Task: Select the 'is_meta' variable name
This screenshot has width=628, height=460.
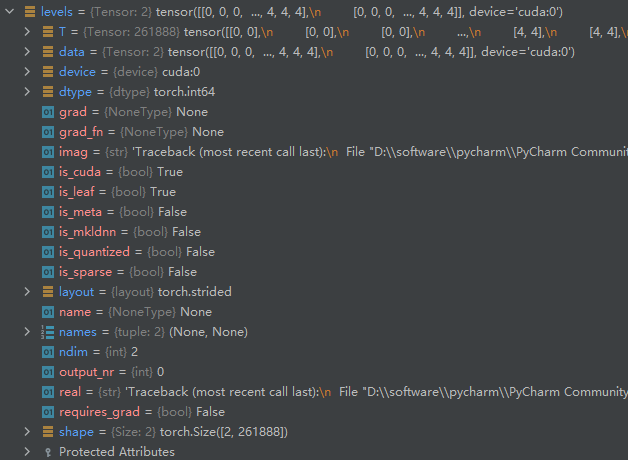Action: click(x=80, y=212)
